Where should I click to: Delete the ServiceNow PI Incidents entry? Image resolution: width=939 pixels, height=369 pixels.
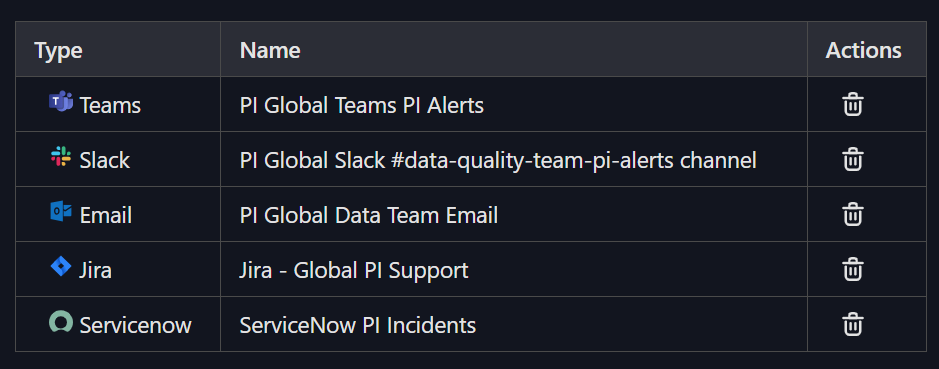point(852,325)
